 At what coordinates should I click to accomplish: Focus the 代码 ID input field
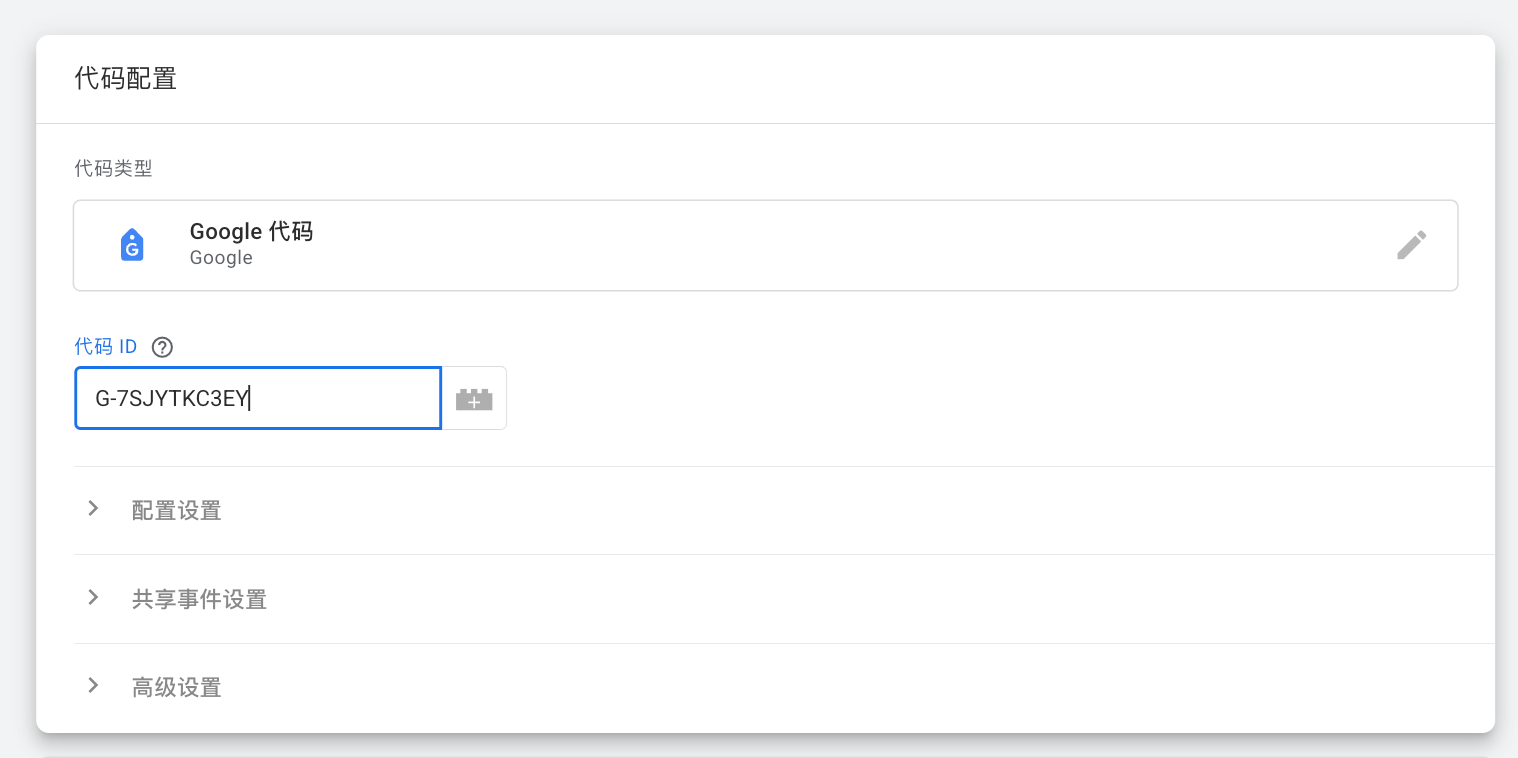point(257,398)
